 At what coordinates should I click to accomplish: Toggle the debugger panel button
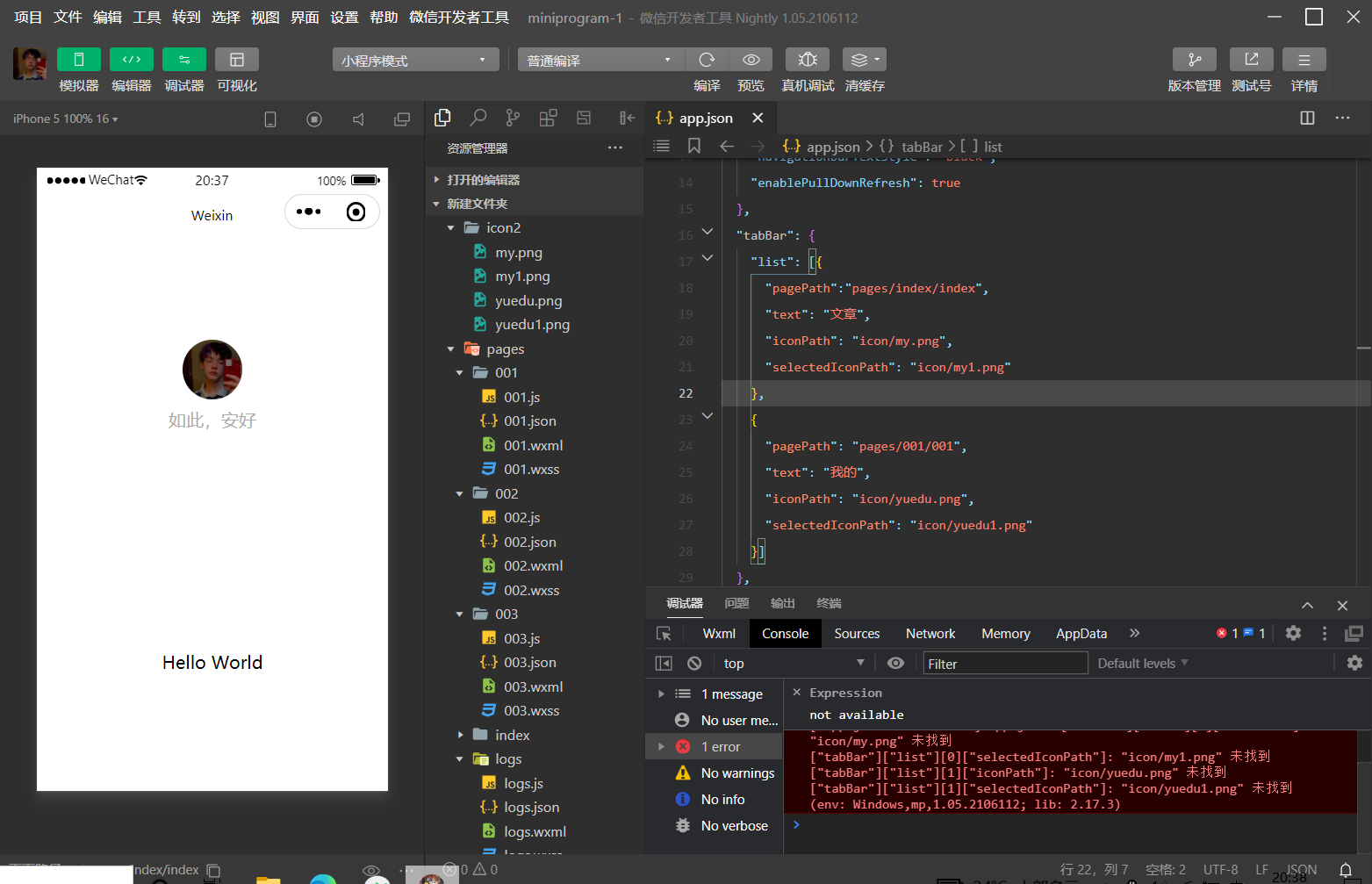pyautogui.click(x=184, y=60)
